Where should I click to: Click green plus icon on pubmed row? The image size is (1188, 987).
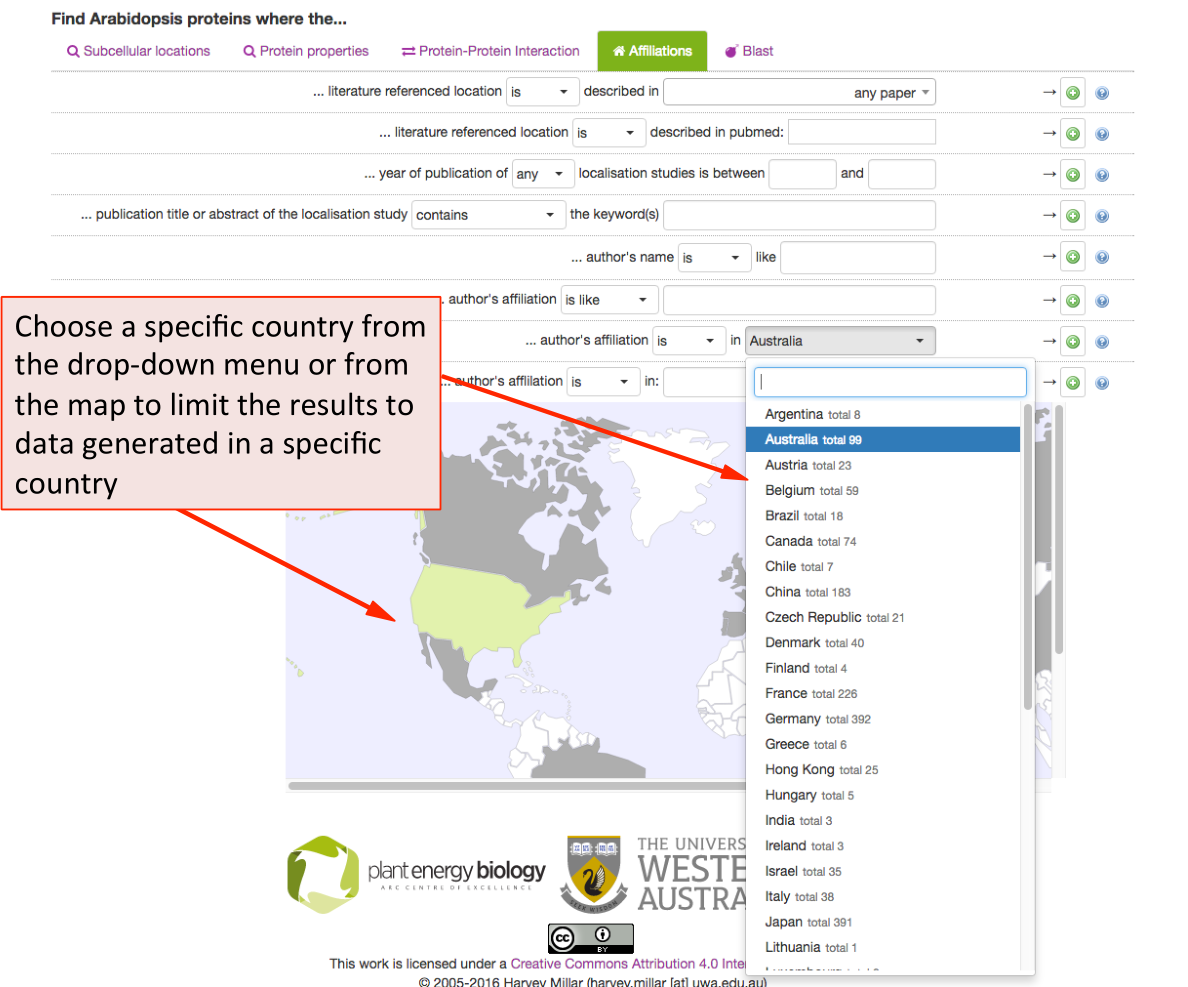(x=1073, y=134)
